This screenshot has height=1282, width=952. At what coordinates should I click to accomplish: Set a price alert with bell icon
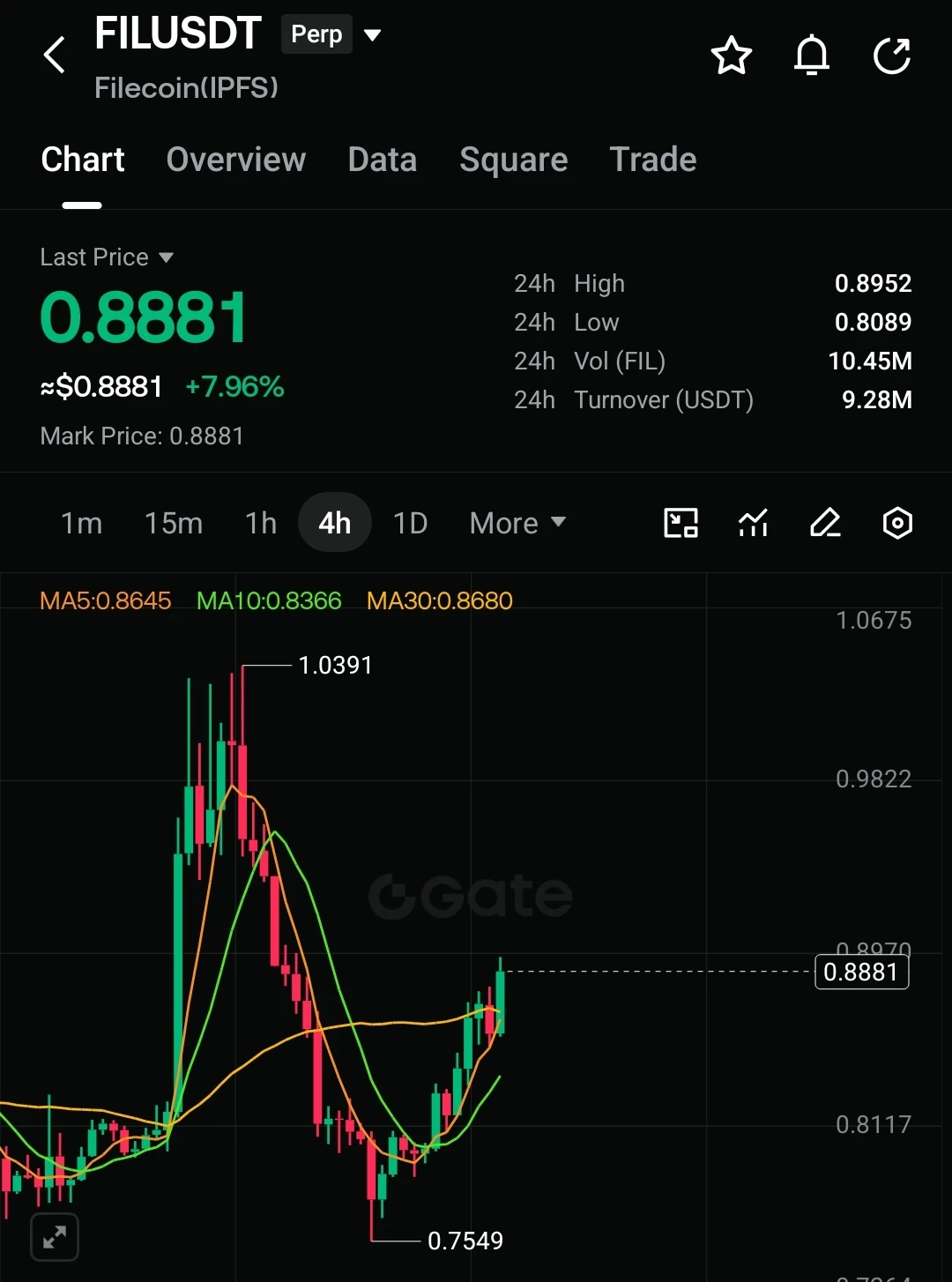click(812, 56)
